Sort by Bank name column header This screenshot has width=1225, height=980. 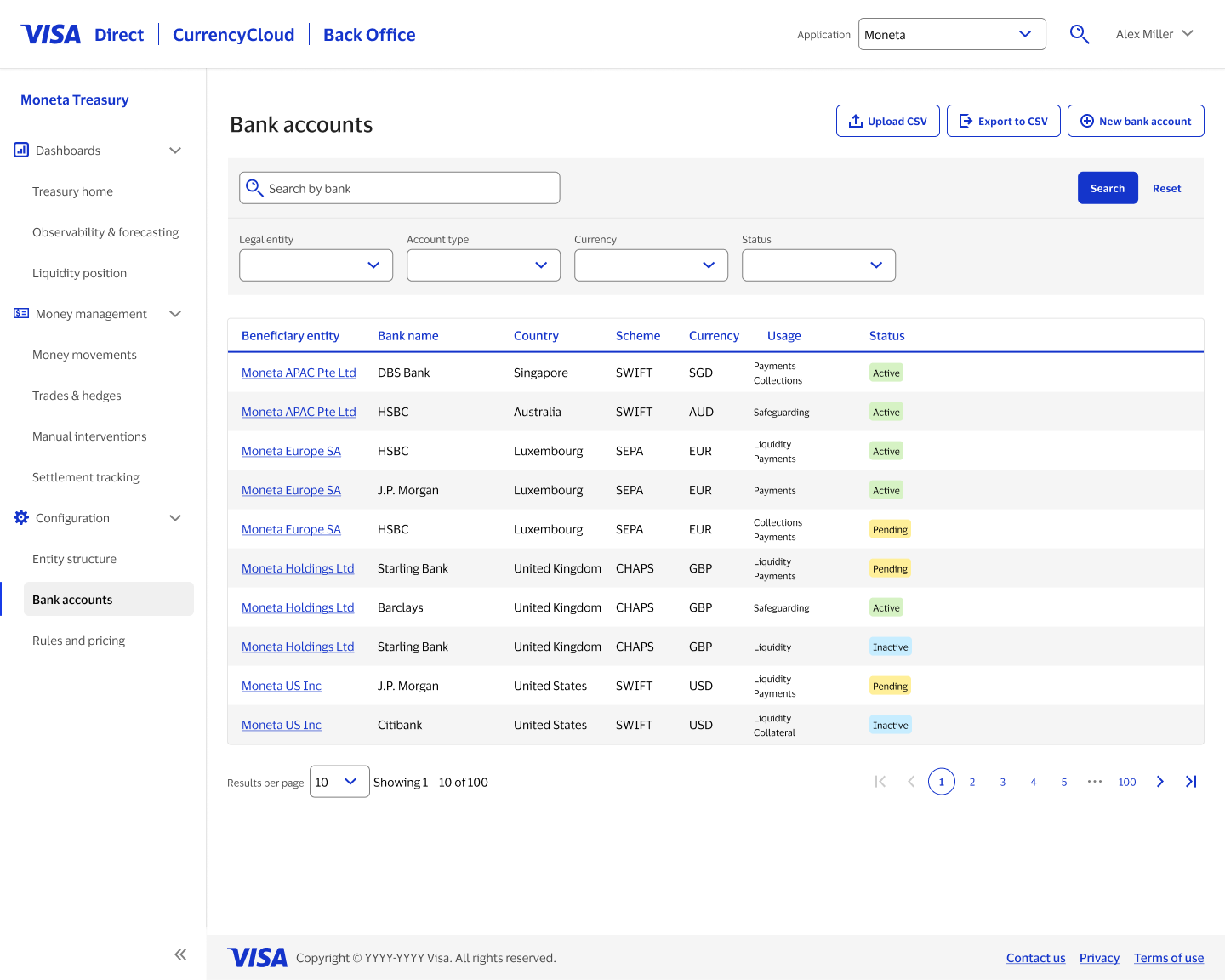408,335
